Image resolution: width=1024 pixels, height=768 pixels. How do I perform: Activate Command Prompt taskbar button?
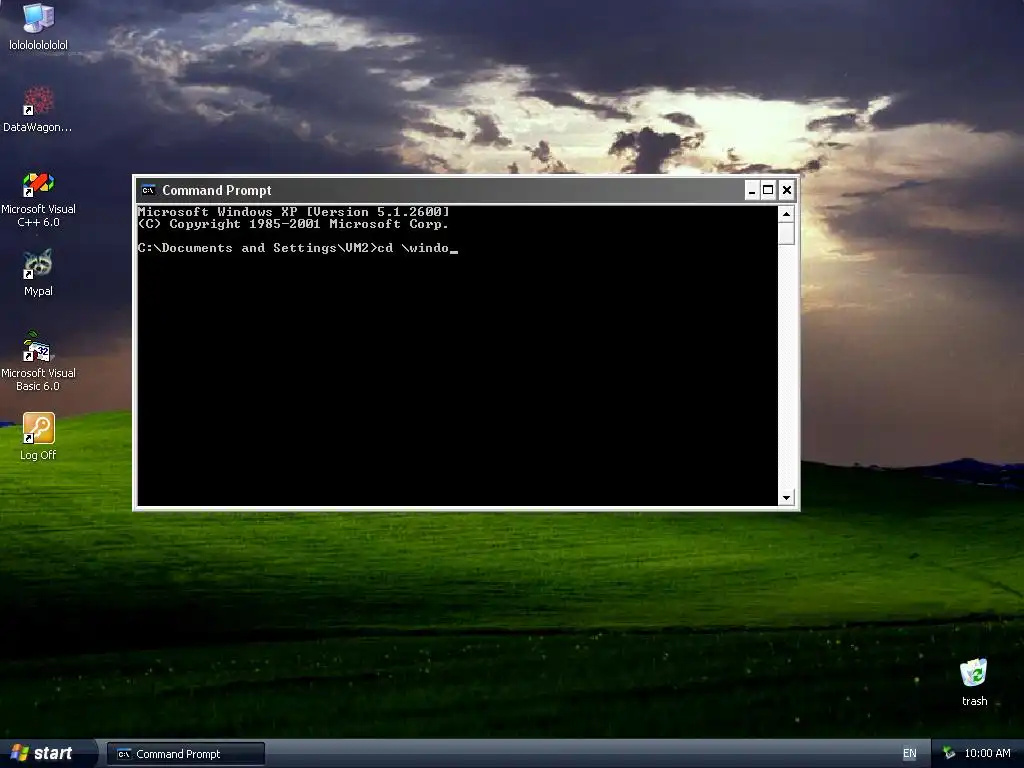186,754
